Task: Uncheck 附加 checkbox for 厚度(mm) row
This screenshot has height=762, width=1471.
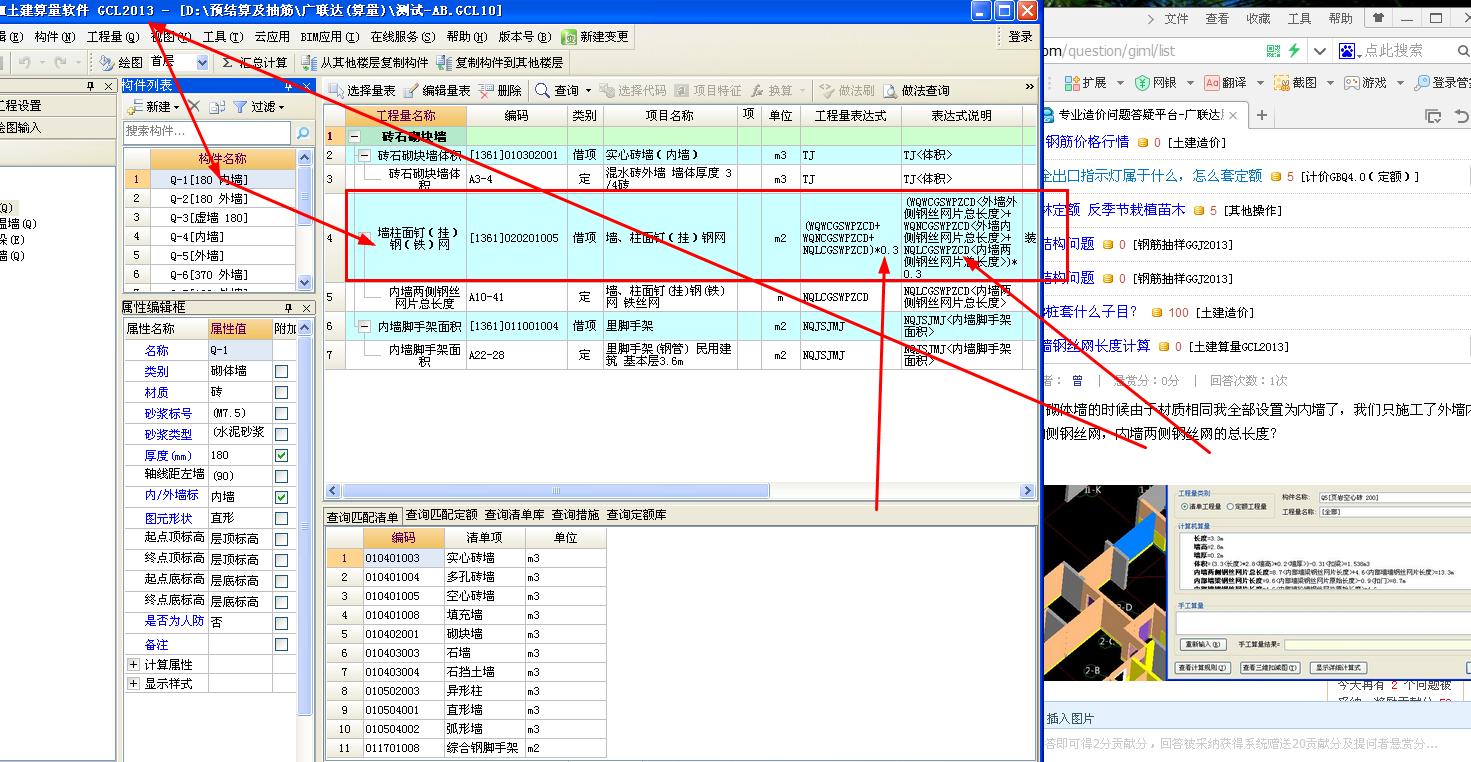Action: pyautogui.click(x=282, y=455)
